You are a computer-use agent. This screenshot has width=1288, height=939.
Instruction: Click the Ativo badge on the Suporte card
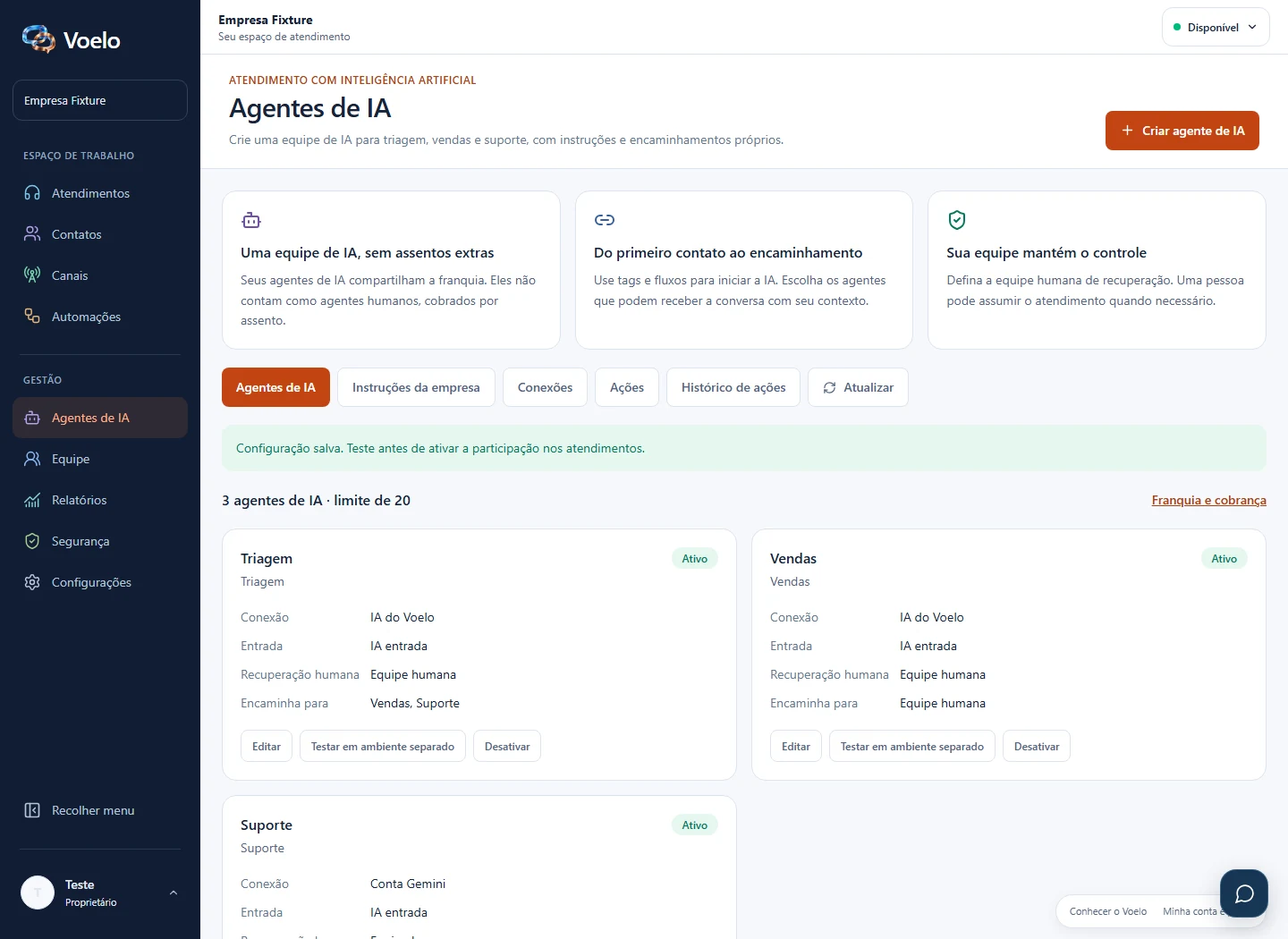click(695, 825)
